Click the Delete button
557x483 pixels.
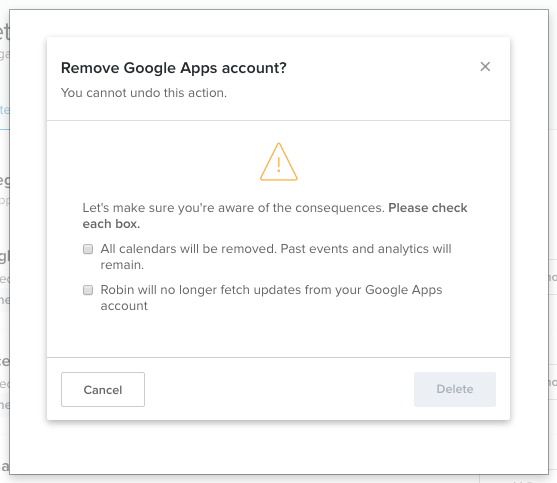[x=455, y=389]
